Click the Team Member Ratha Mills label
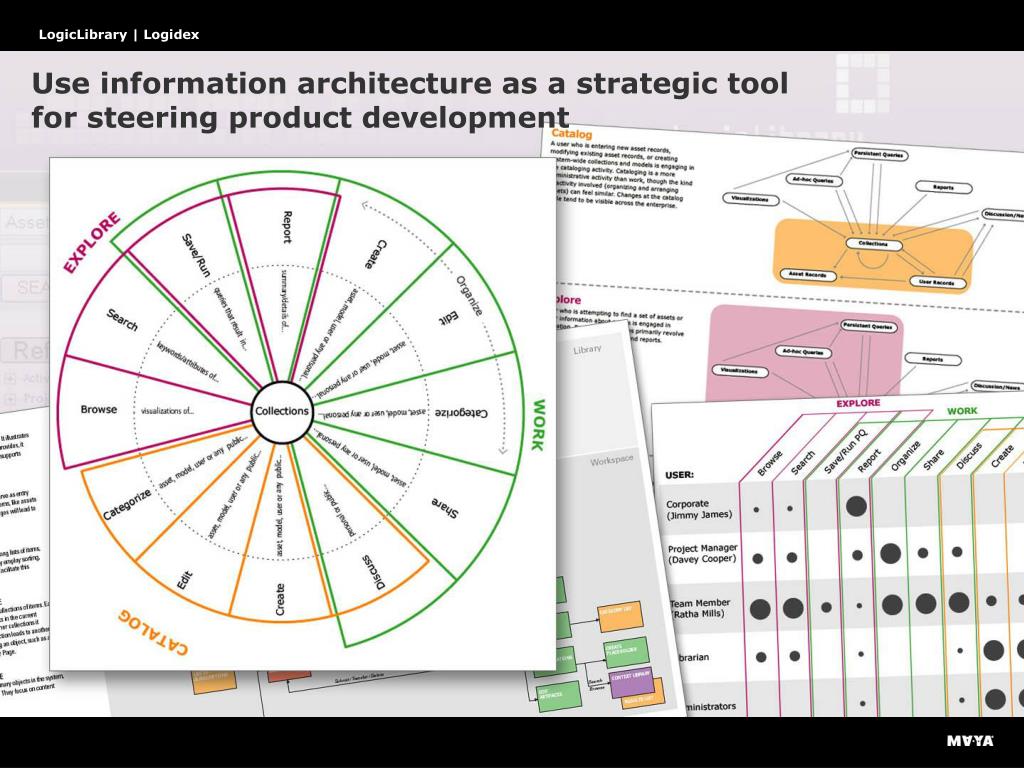Screen dimensions: 1024x768 [700, 608]
